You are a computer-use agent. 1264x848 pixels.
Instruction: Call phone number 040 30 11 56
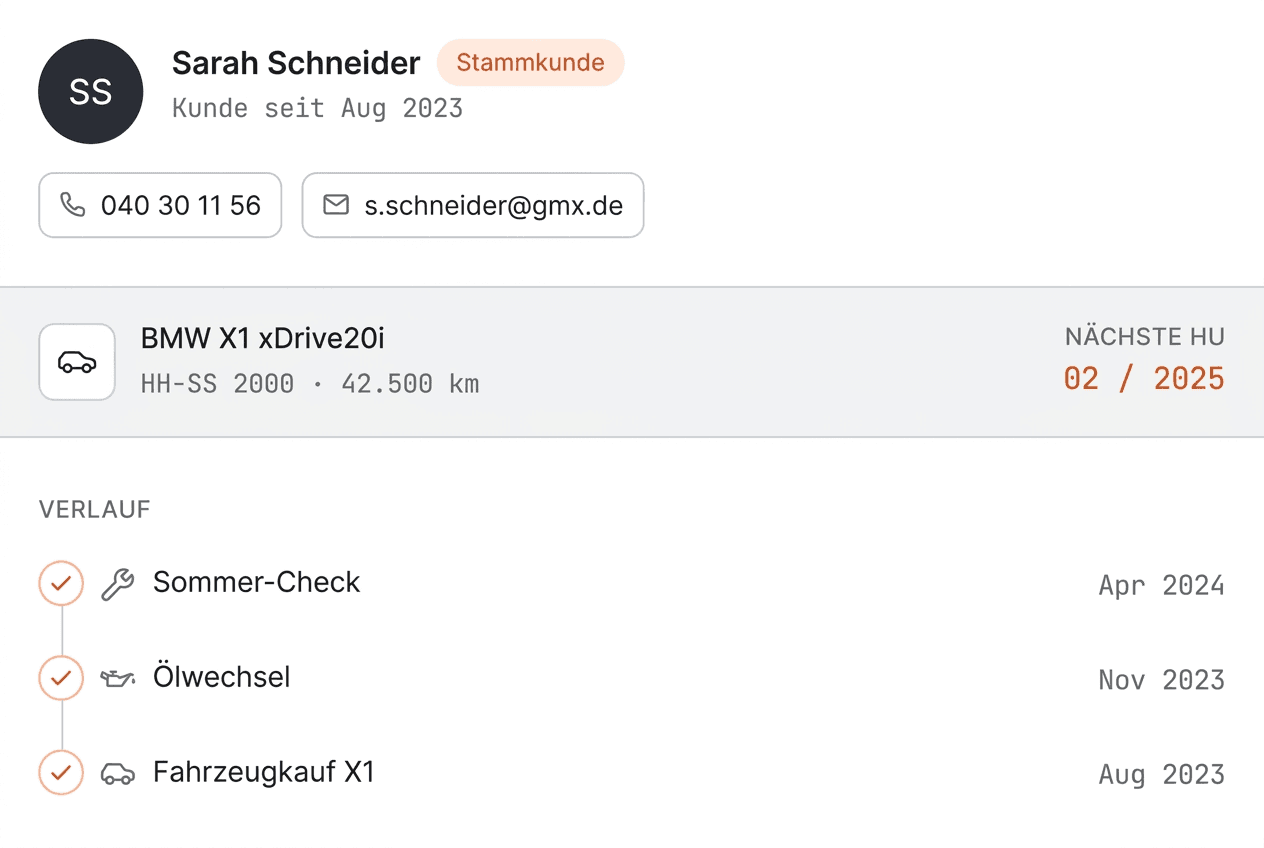click(x=160, y=205)
